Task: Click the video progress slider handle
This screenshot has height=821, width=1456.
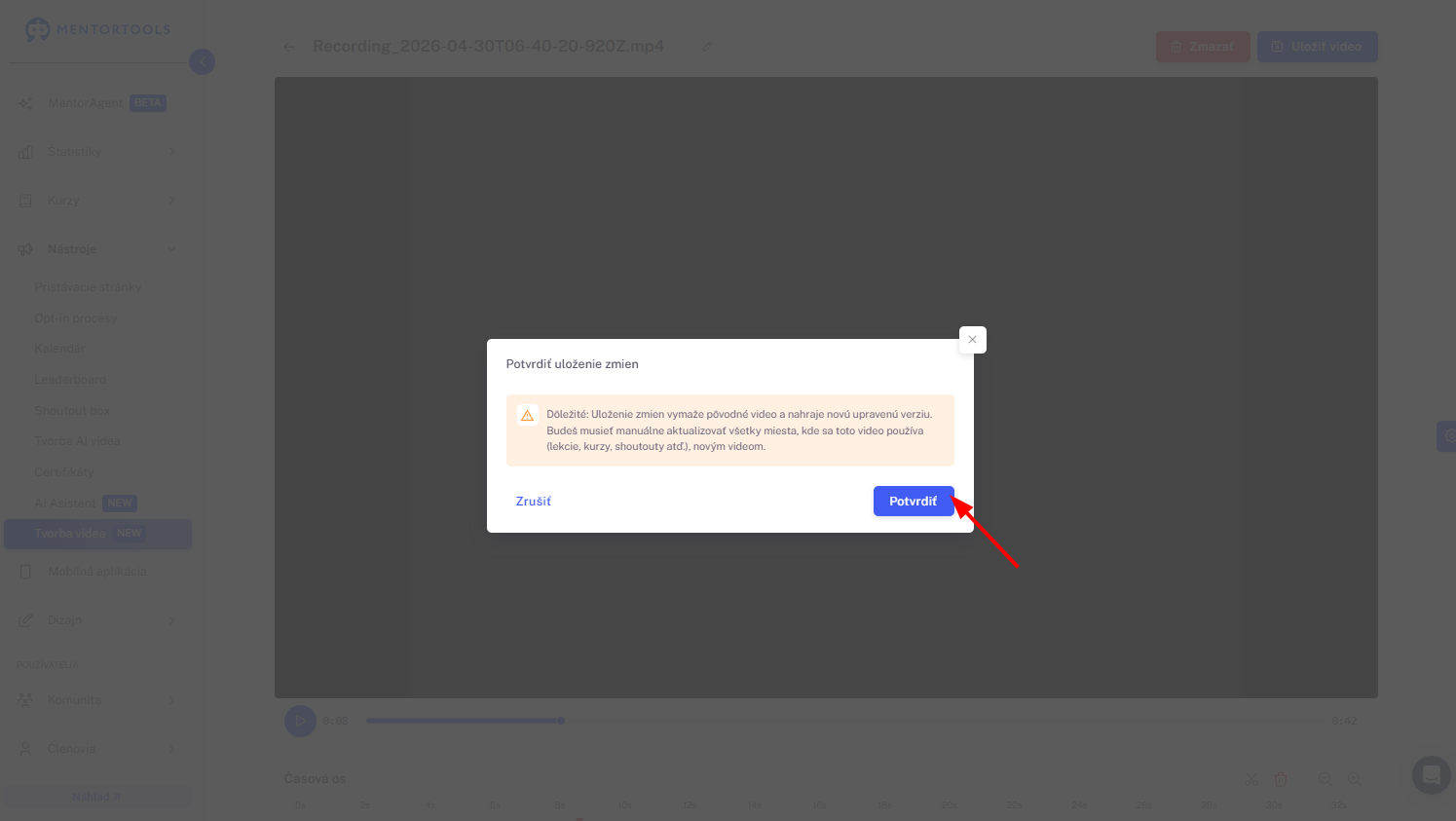Action: (561, 721)
